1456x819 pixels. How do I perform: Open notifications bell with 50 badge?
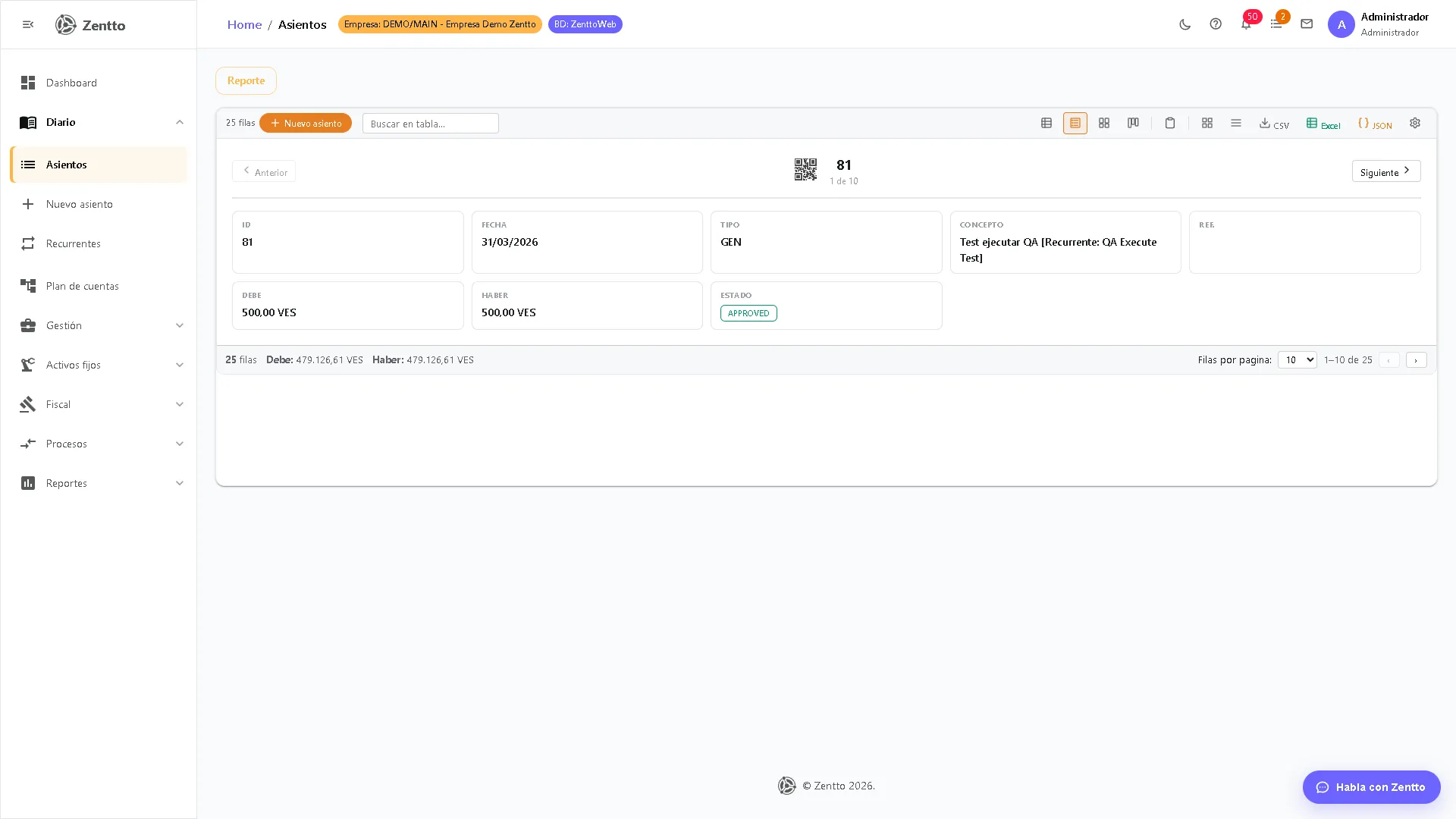1246,24
